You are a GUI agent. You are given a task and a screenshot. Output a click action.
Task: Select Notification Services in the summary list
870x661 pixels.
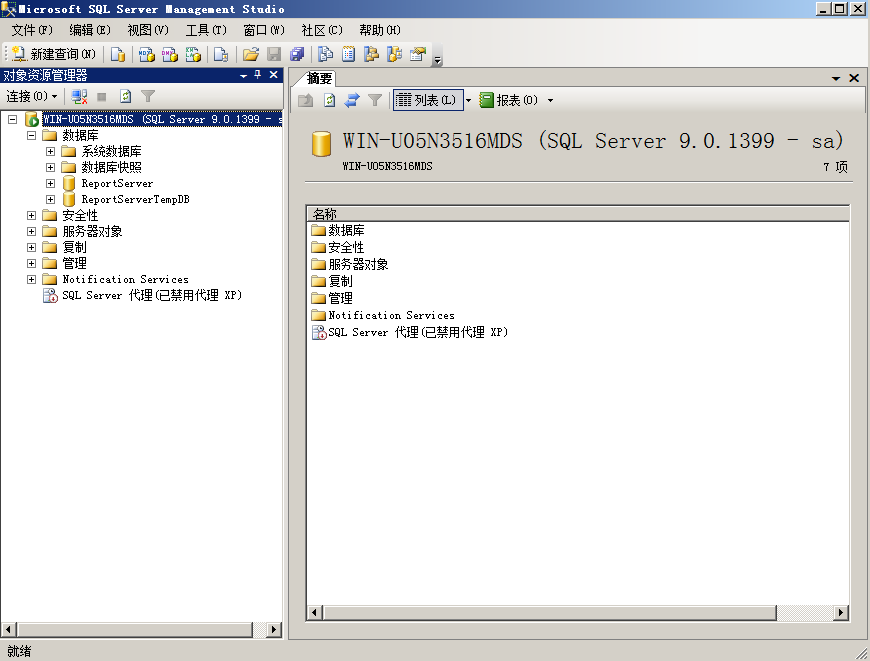pyautogui.click(x=383, y=315)
